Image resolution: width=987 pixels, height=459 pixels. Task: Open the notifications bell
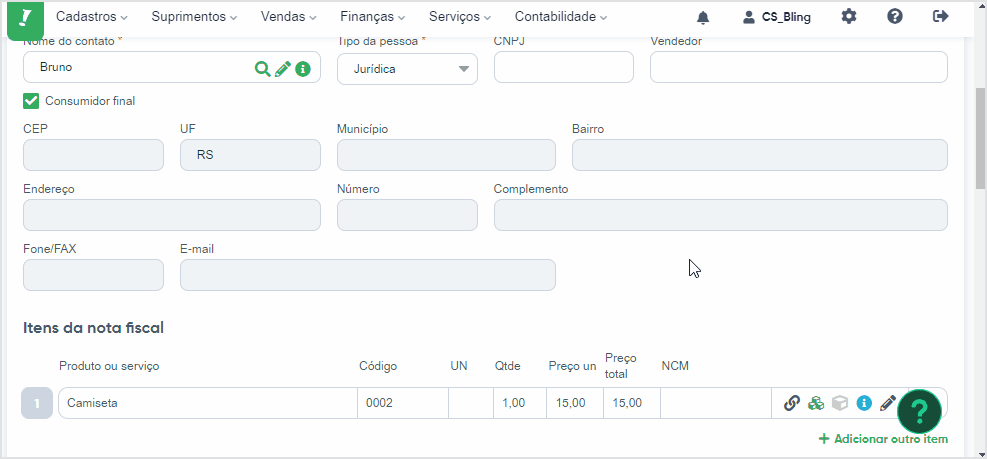coord(703,18)
